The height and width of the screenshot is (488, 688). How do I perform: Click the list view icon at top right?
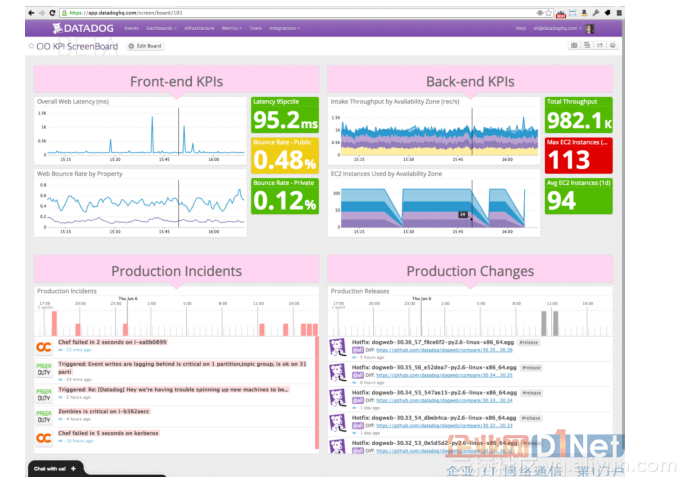(x=587, y=45)
